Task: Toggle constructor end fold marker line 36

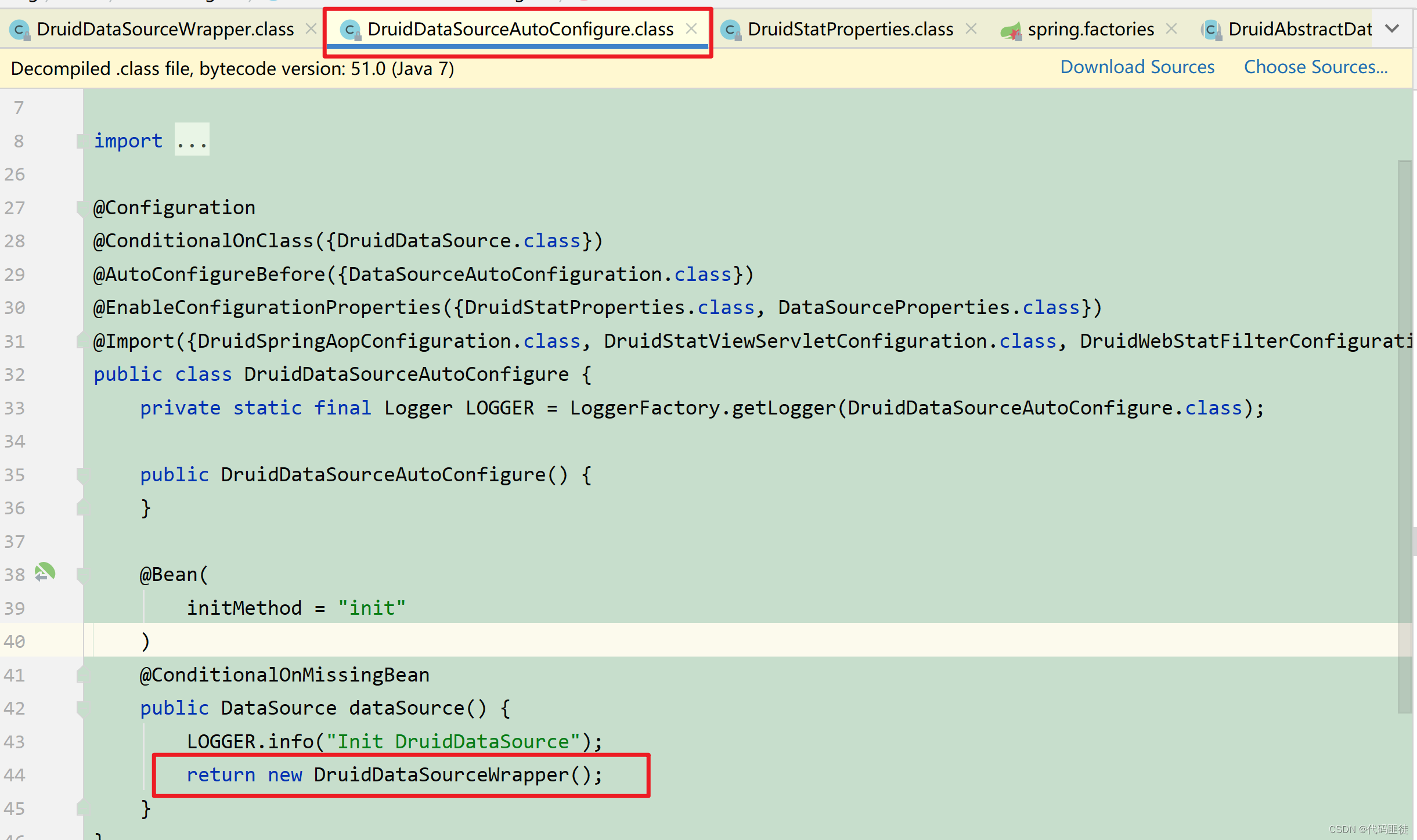Action: coord(80,508)
